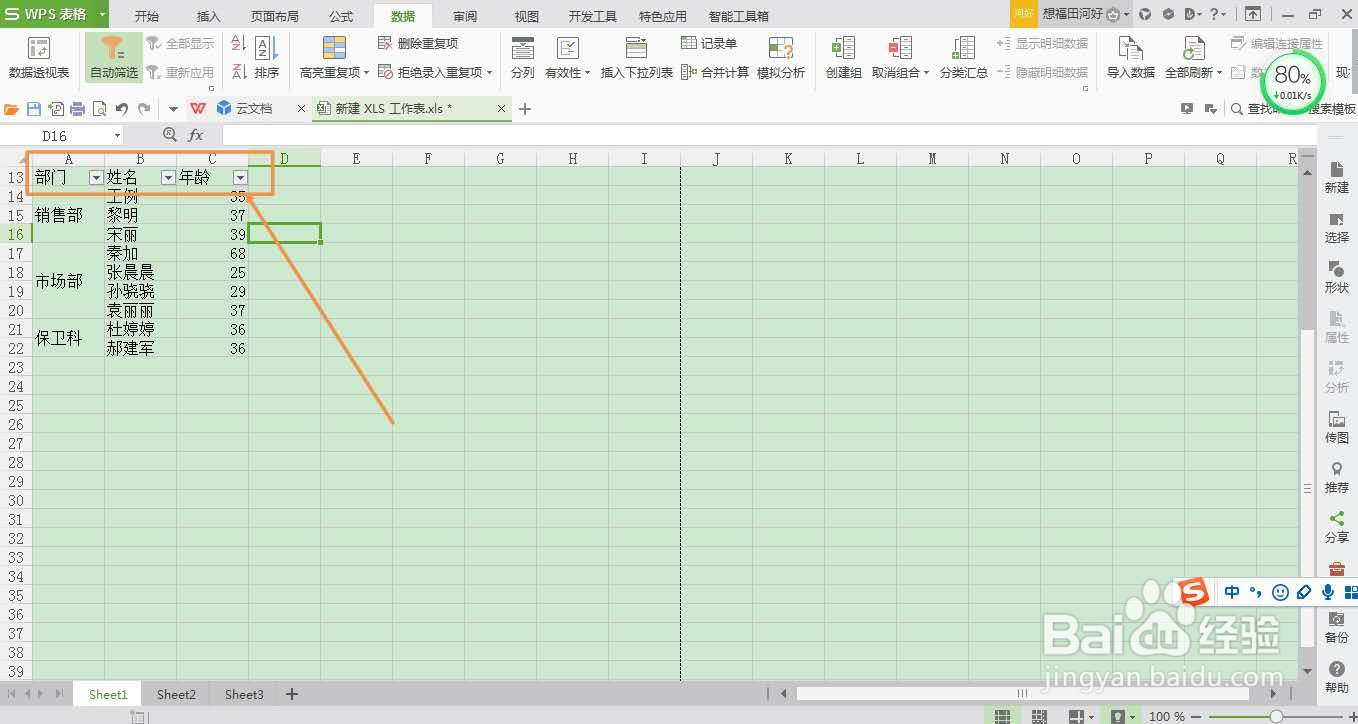Open the 审阅 ribbon tab
This screenshot has height=724, width=1358.
[x=465, y=16]
